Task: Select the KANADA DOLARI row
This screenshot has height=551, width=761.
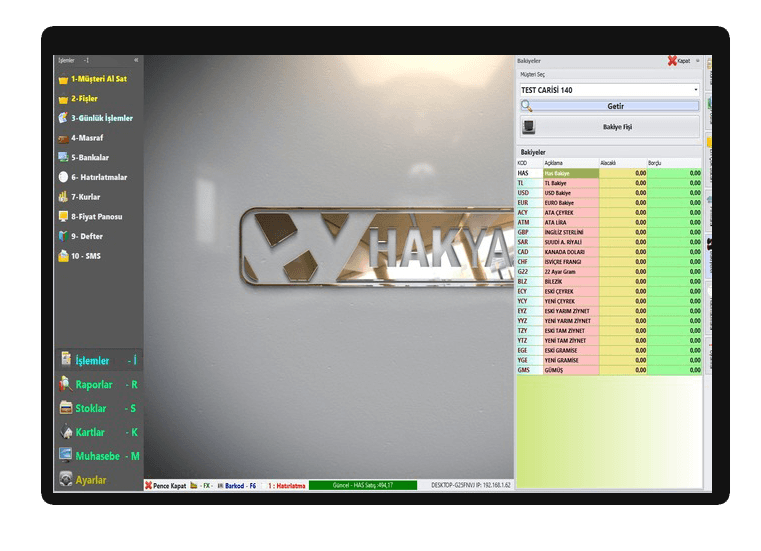Action: [609, 251]
